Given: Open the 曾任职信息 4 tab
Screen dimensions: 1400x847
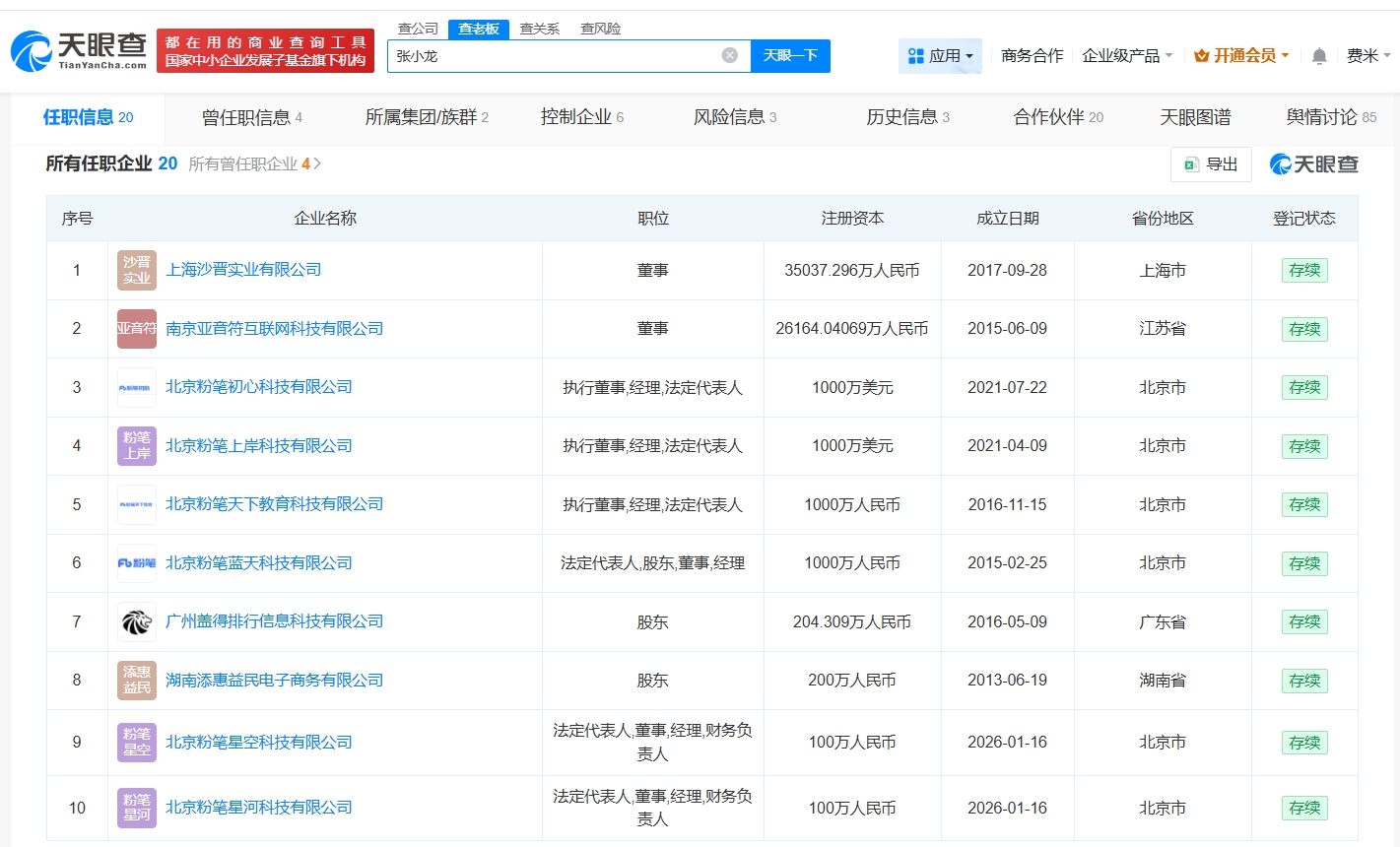Looking at the screenshot, I should pos(252,117).
